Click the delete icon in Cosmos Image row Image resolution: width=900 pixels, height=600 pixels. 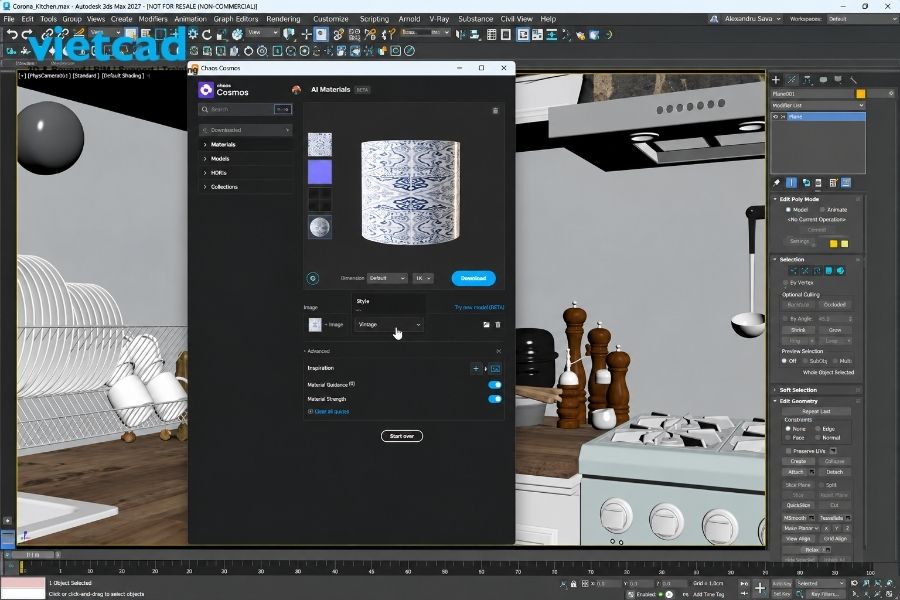(x=498, y=324)
